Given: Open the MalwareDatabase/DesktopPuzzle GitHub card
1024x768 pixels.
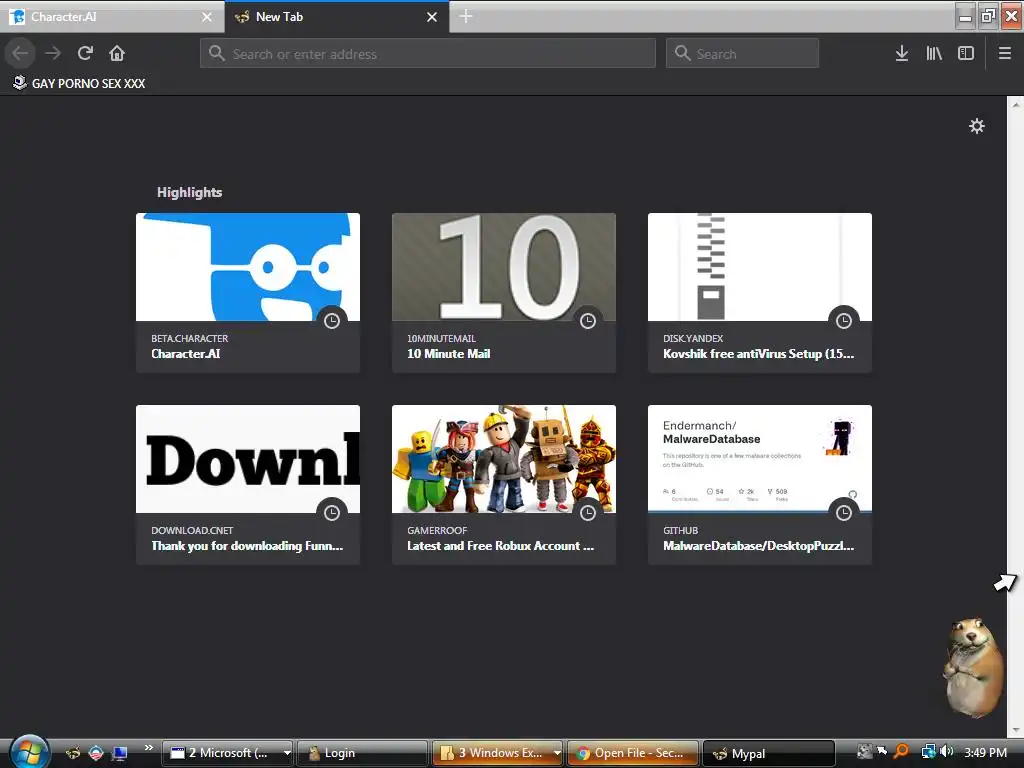Looking at the screenshot, I should point(760,485).
